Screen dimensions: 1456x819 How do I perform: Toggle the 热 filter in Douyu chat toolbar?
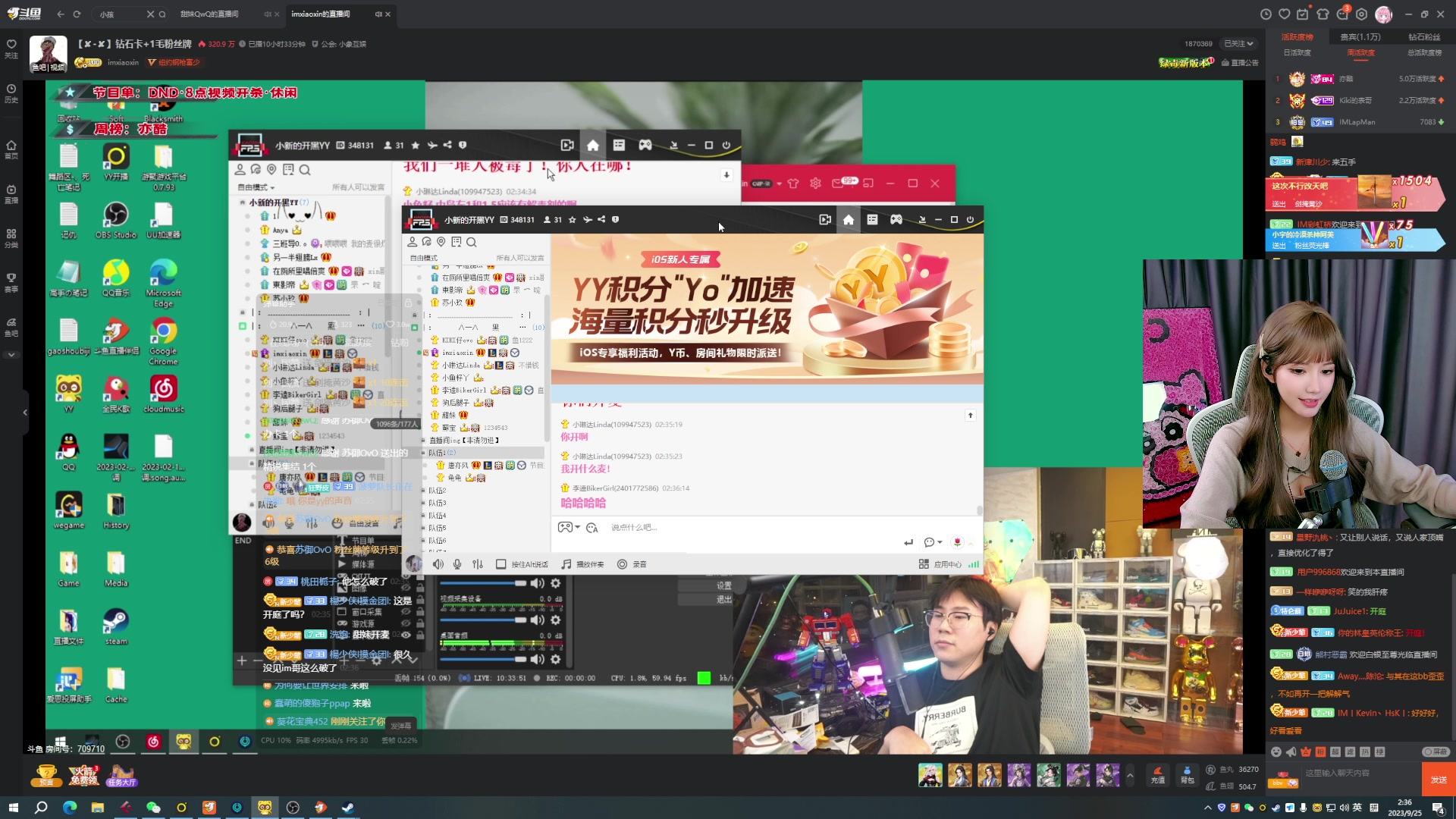[x=1365, y=752]
